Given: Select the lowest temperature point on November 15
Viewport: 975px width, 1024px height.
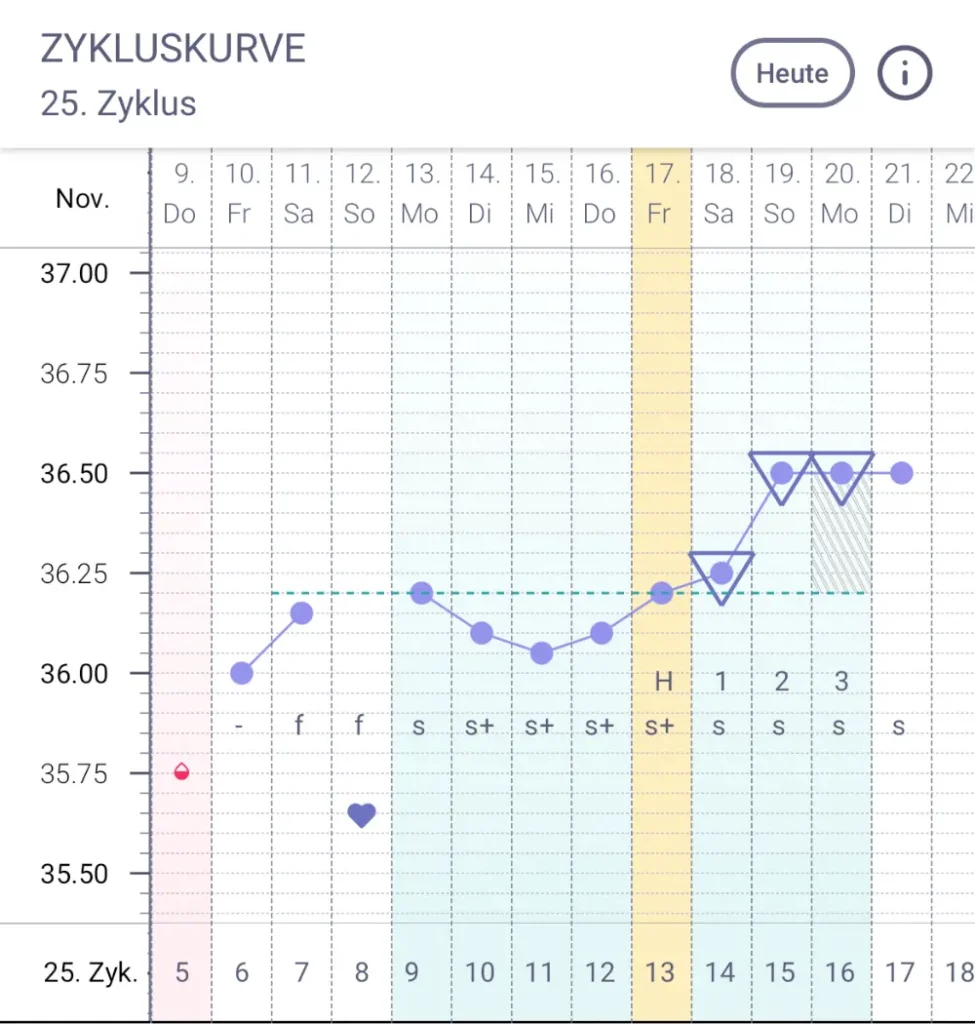Looking at the screenshot, I should pyautogui.click(x=540, y=653).
